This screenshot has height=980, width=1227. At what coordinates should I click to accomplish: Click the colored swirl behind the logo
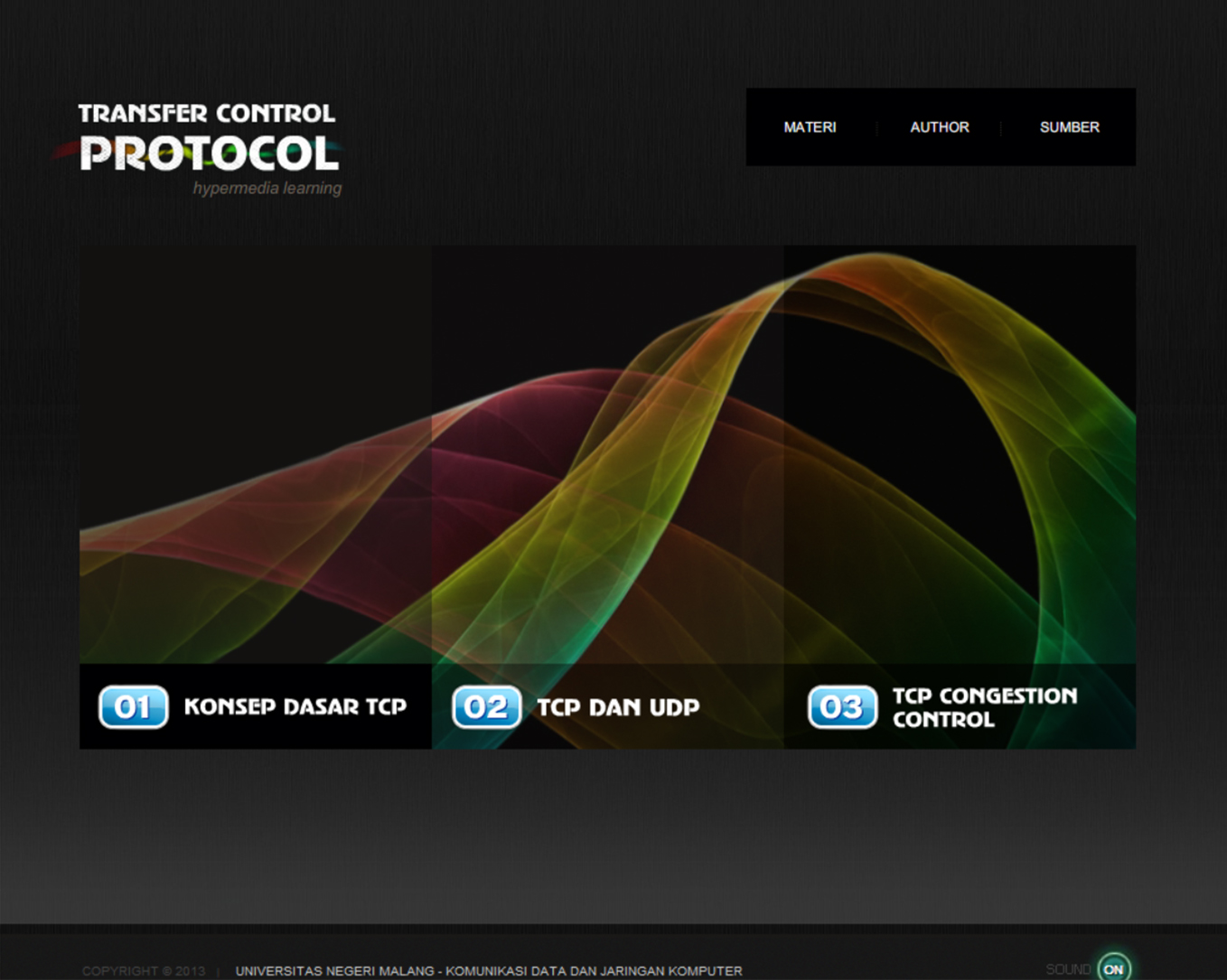(63, 151)
